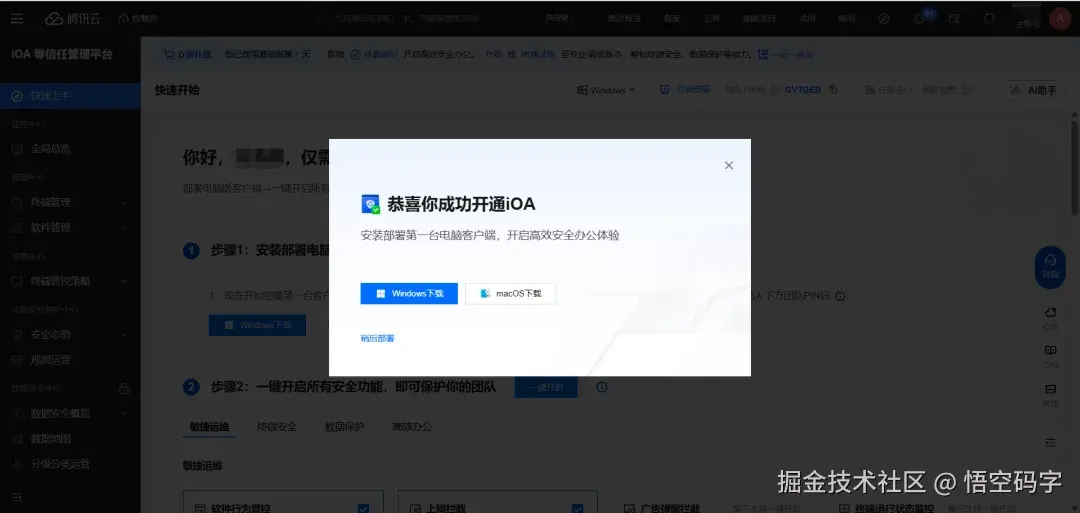
Task: Click the 立即升级 cart link
Action: click(x=187, y=54)
